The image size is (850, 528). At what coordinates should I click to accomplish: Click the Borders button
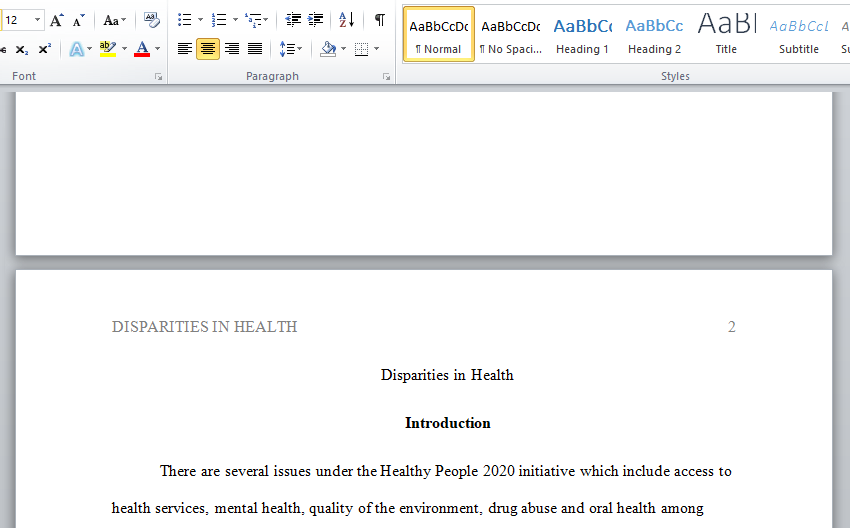[361, 49]
